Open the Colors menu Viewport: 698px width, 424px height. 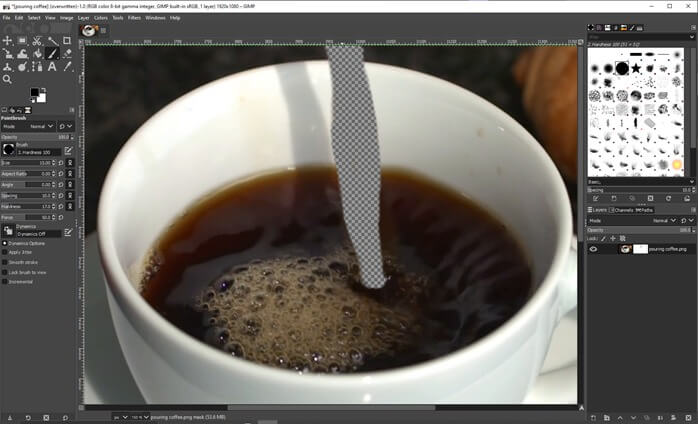[x=101, y=18]
